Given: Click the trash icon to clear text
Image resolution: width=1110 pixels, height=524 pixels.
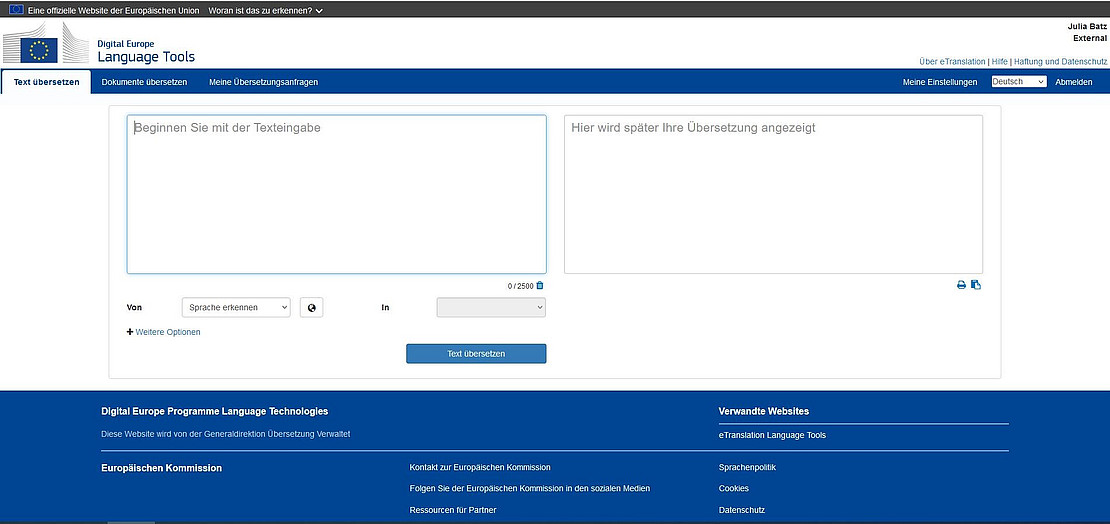Looking at the screenshot, I should pyautogui.click(x=540, y=286).
